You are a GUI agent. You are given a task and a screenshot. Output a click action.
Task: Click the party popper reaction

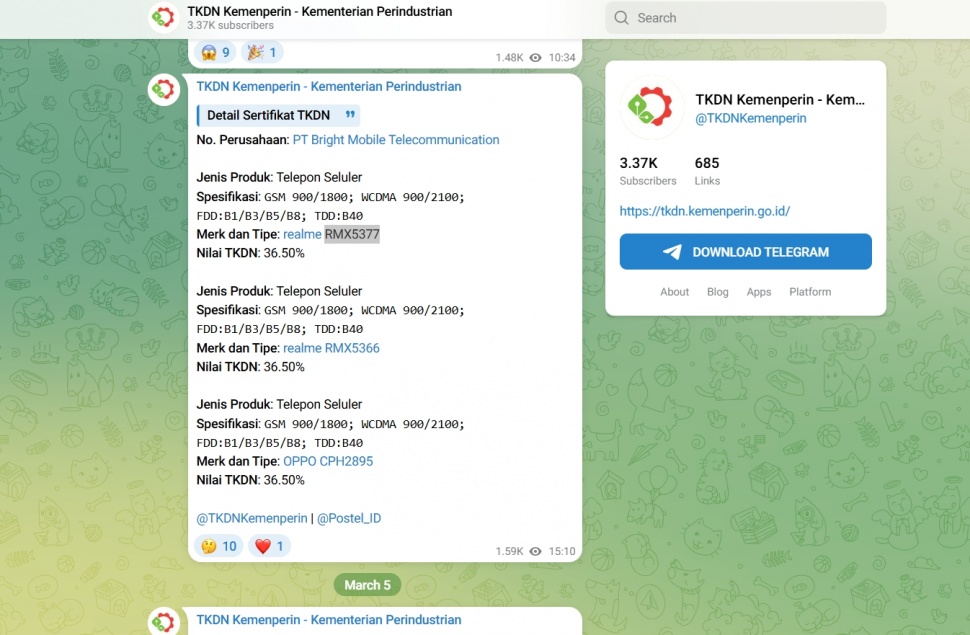(x=264, y=52)
